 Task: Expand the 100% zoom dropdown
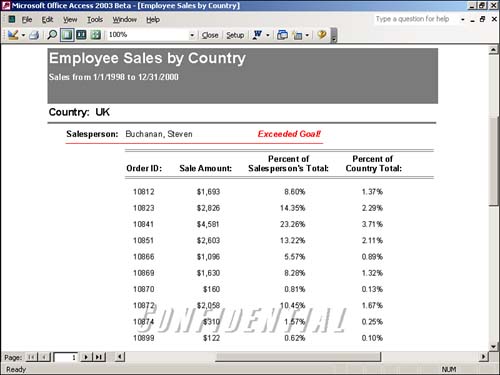192,35
